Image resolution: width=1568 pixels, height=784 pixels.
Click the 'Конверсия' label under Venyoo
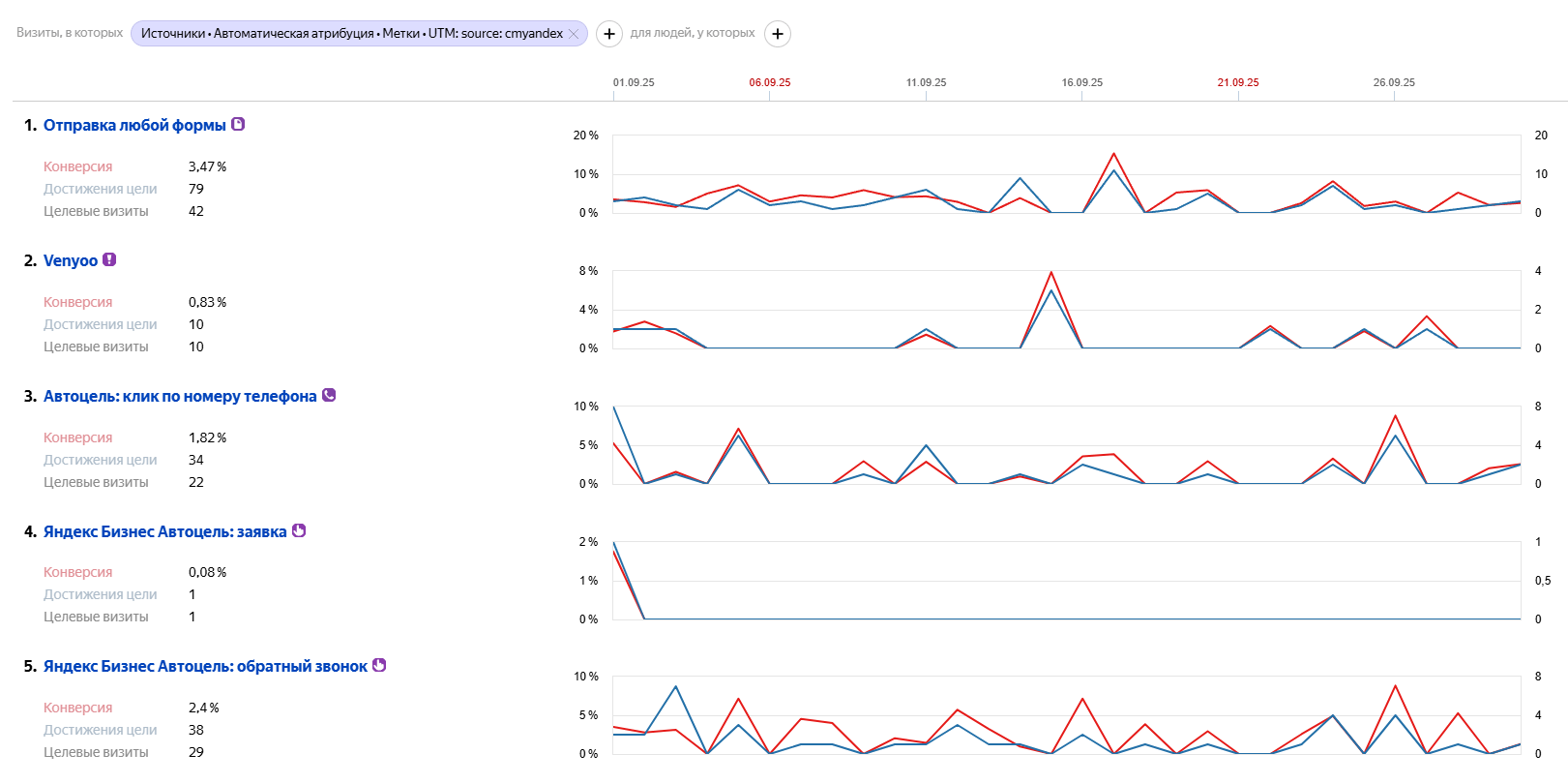coord(77,302)
